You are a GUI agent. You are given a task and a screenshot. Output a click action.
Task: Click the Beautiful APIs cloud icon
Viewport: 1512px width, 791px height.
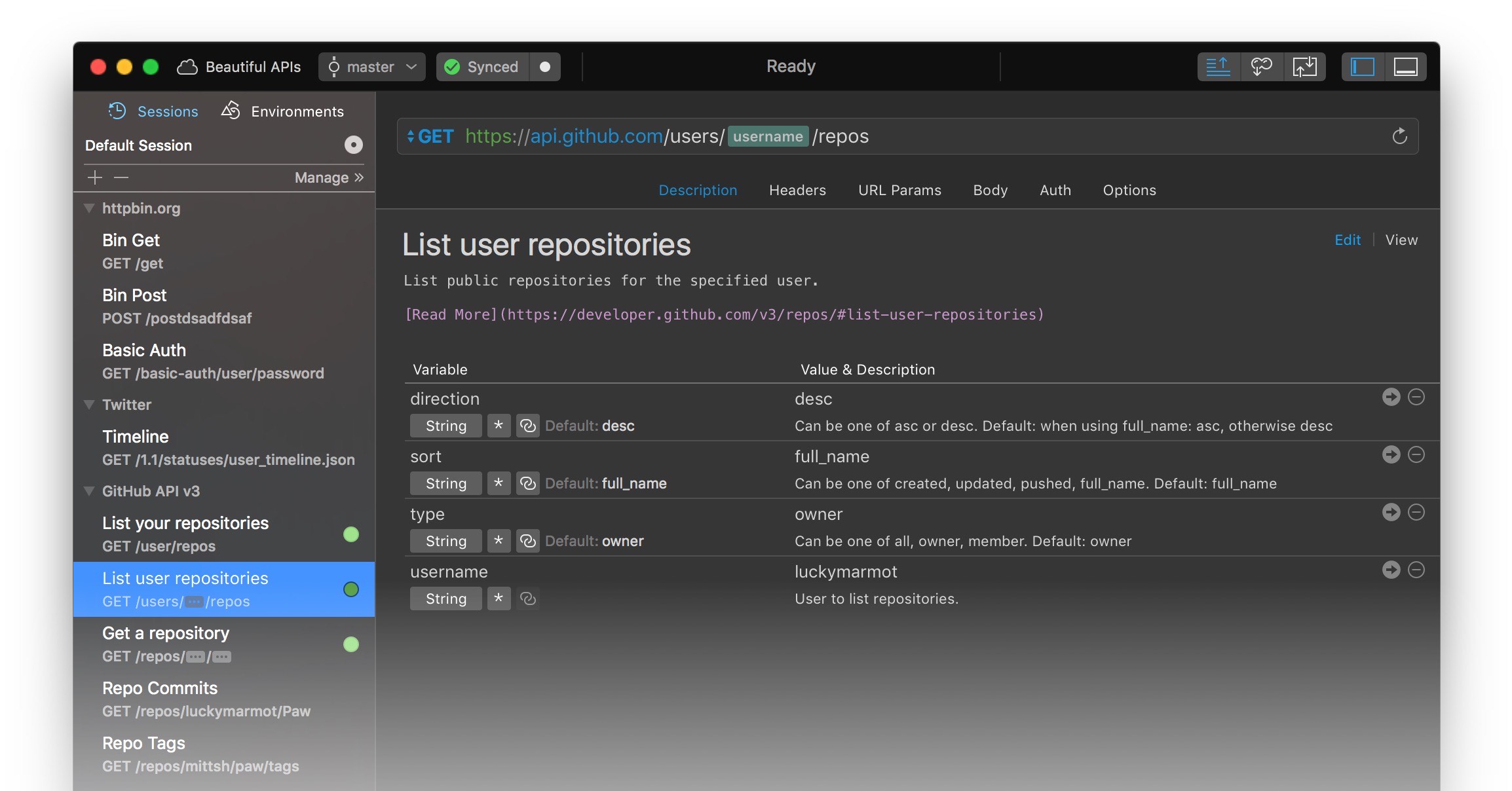[187, 67]
